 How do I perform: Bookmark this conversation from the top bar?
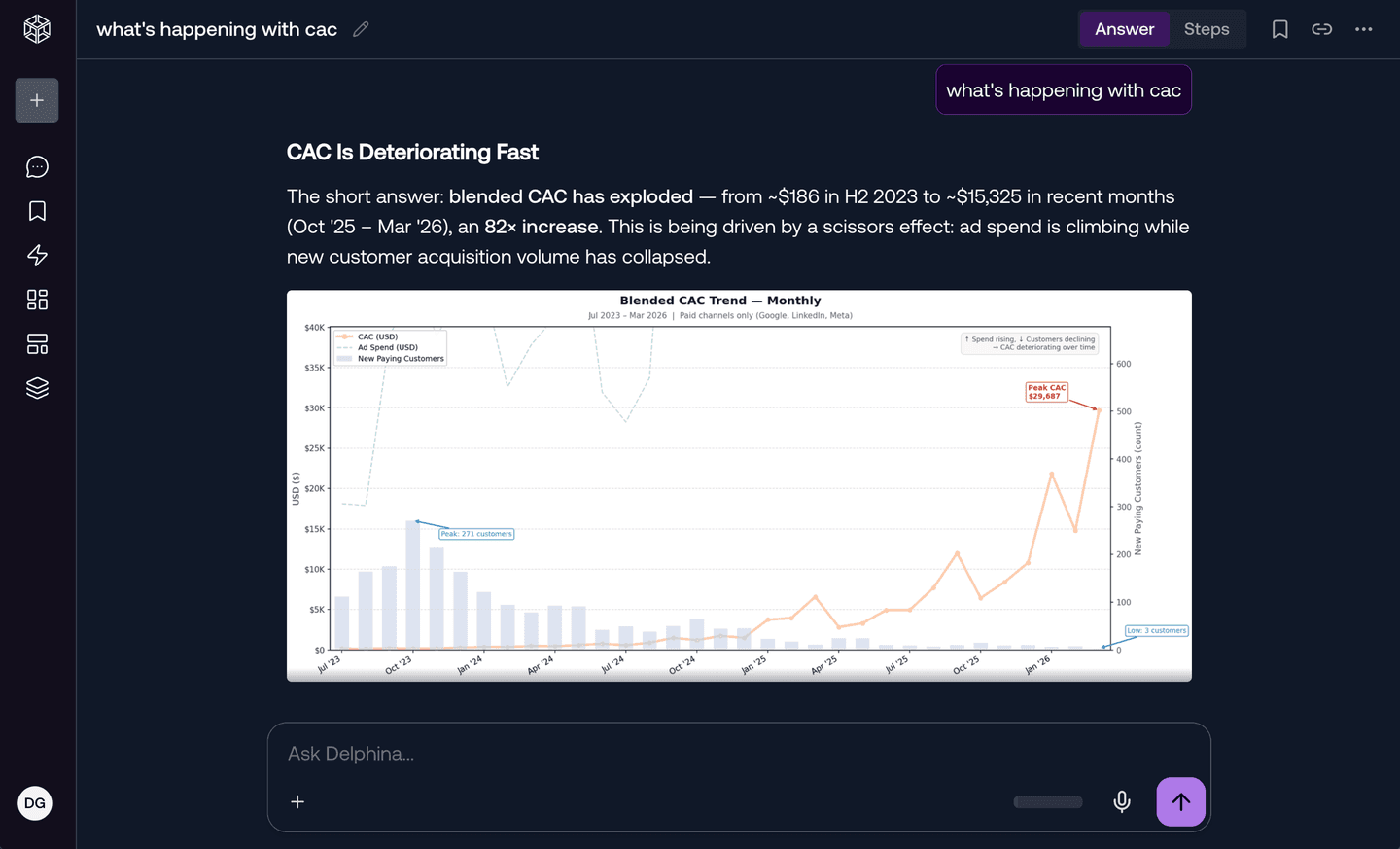[1279, 29]
